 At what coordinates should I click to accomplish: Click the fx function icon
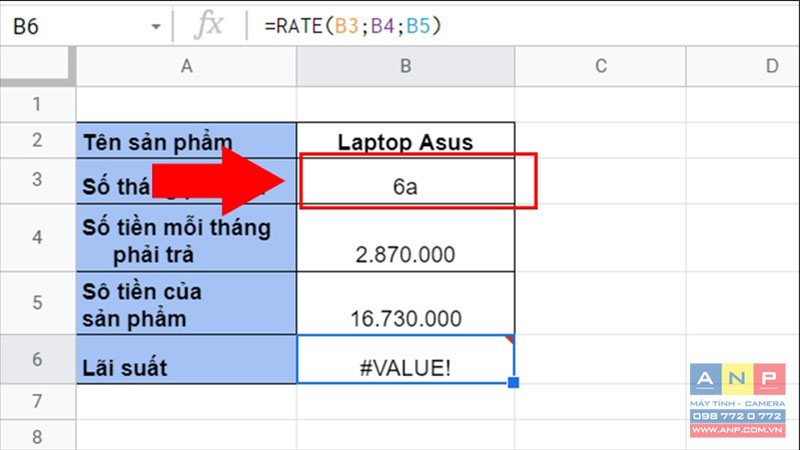click(209, 24)
